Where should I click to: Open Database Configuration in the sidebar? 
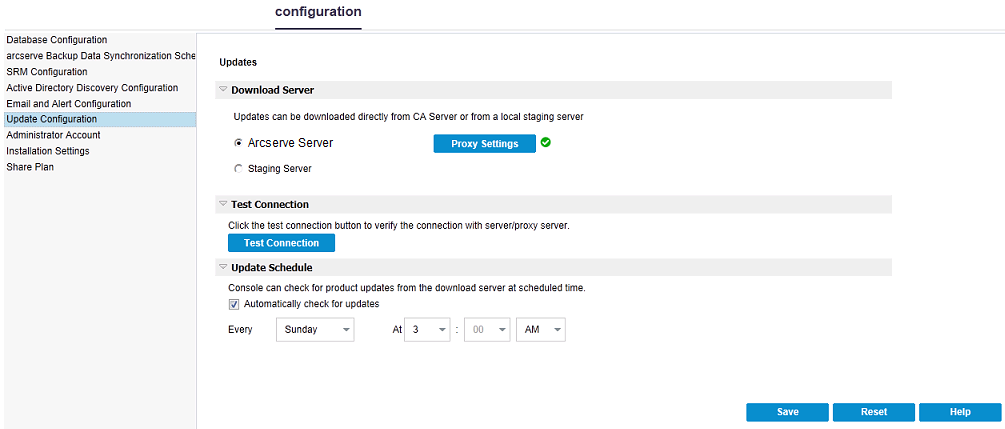(x=57, y=40)
